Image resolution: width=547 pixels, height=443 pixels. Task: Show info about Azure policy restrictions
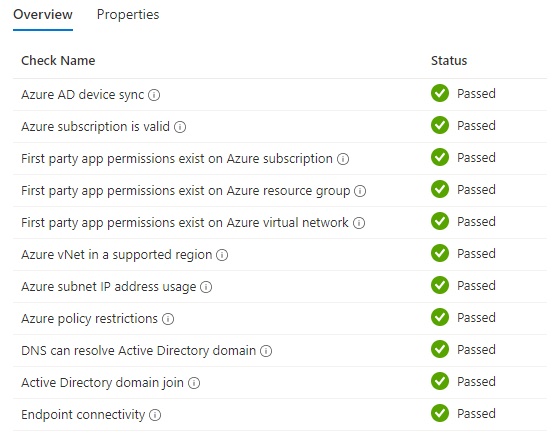(x=168, y=319)
